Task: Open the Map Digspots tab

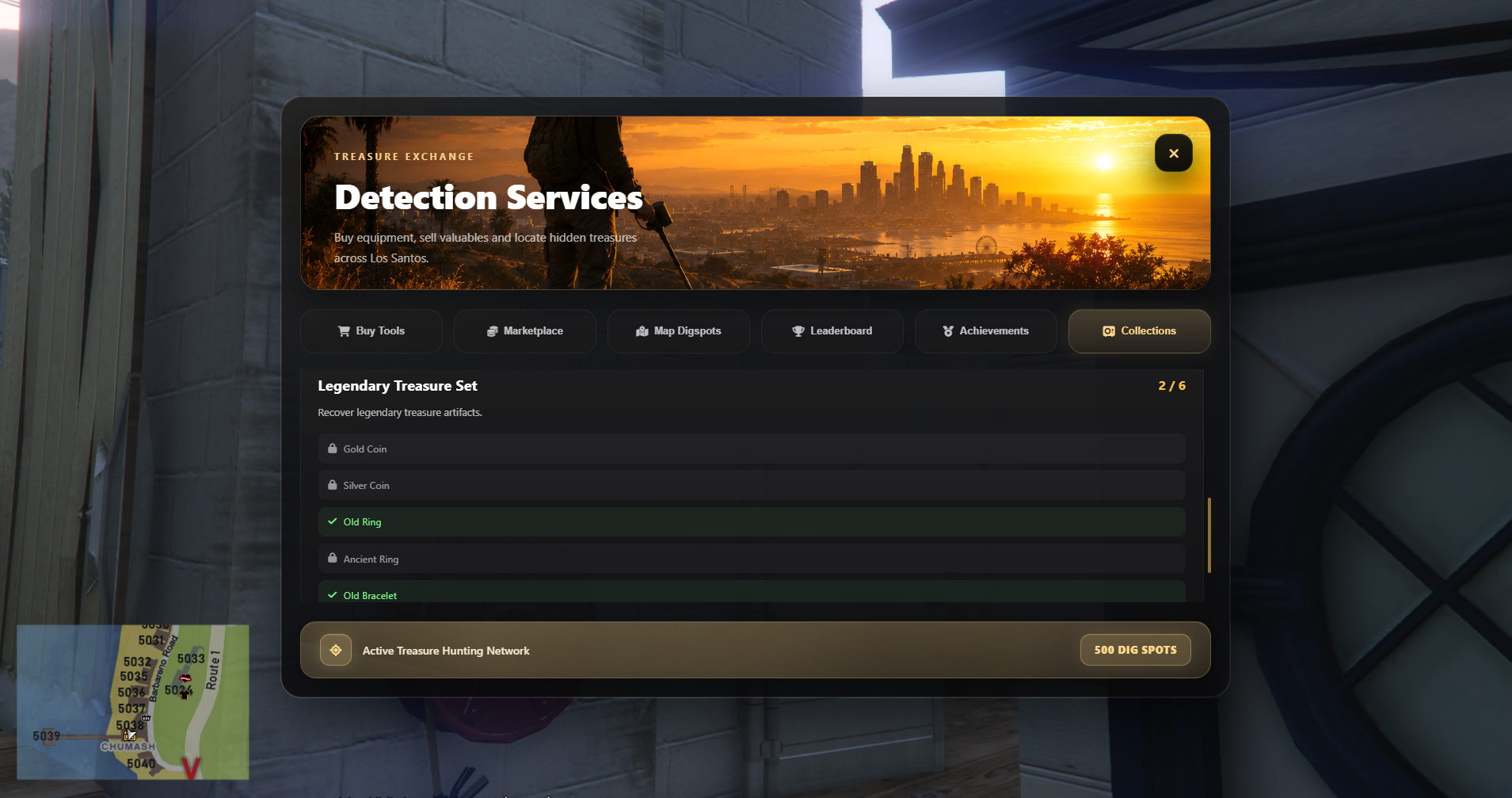Action: tap(679, 331)
